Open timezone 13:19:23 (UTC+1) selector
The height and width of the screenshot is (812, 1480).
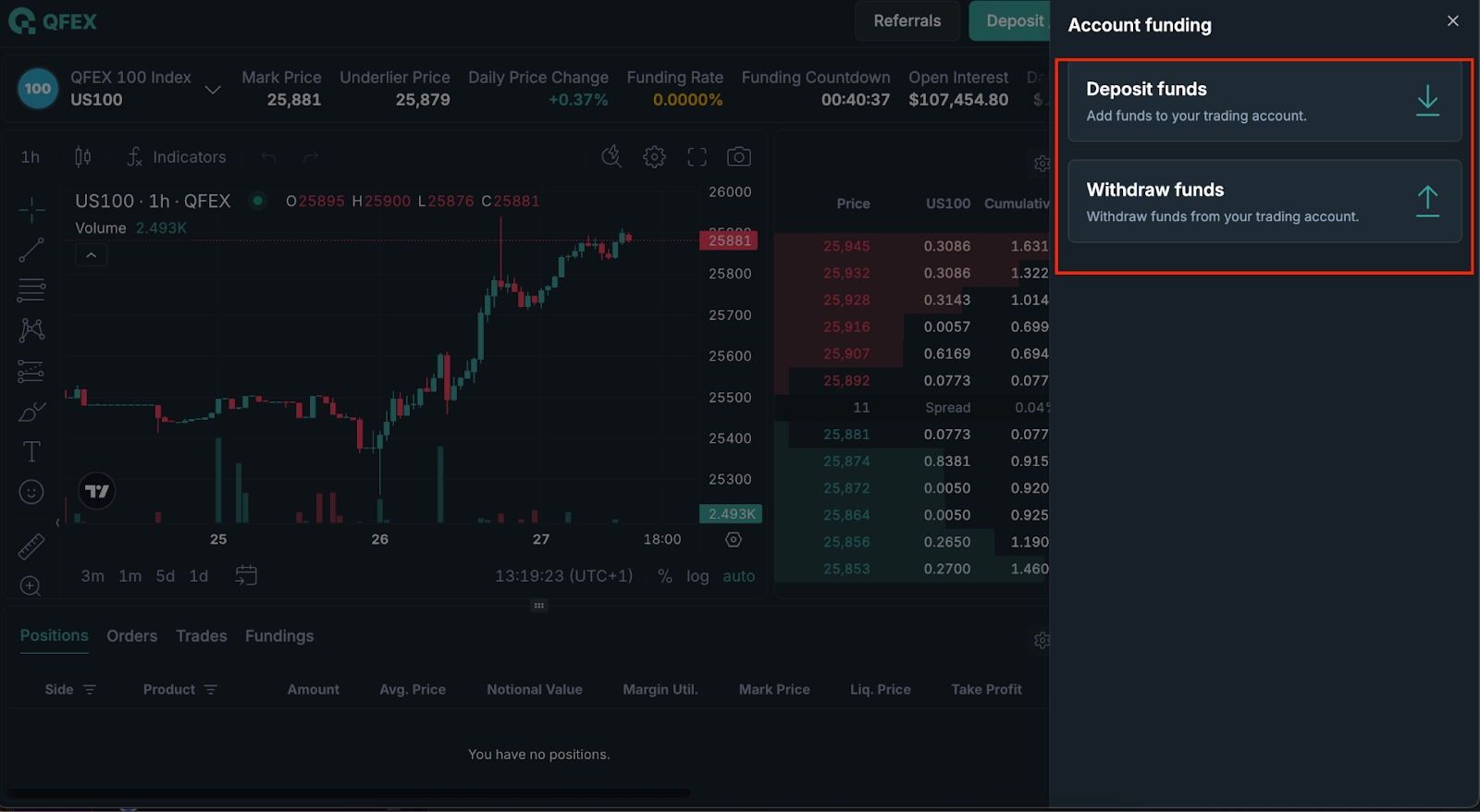click(563, 576)
